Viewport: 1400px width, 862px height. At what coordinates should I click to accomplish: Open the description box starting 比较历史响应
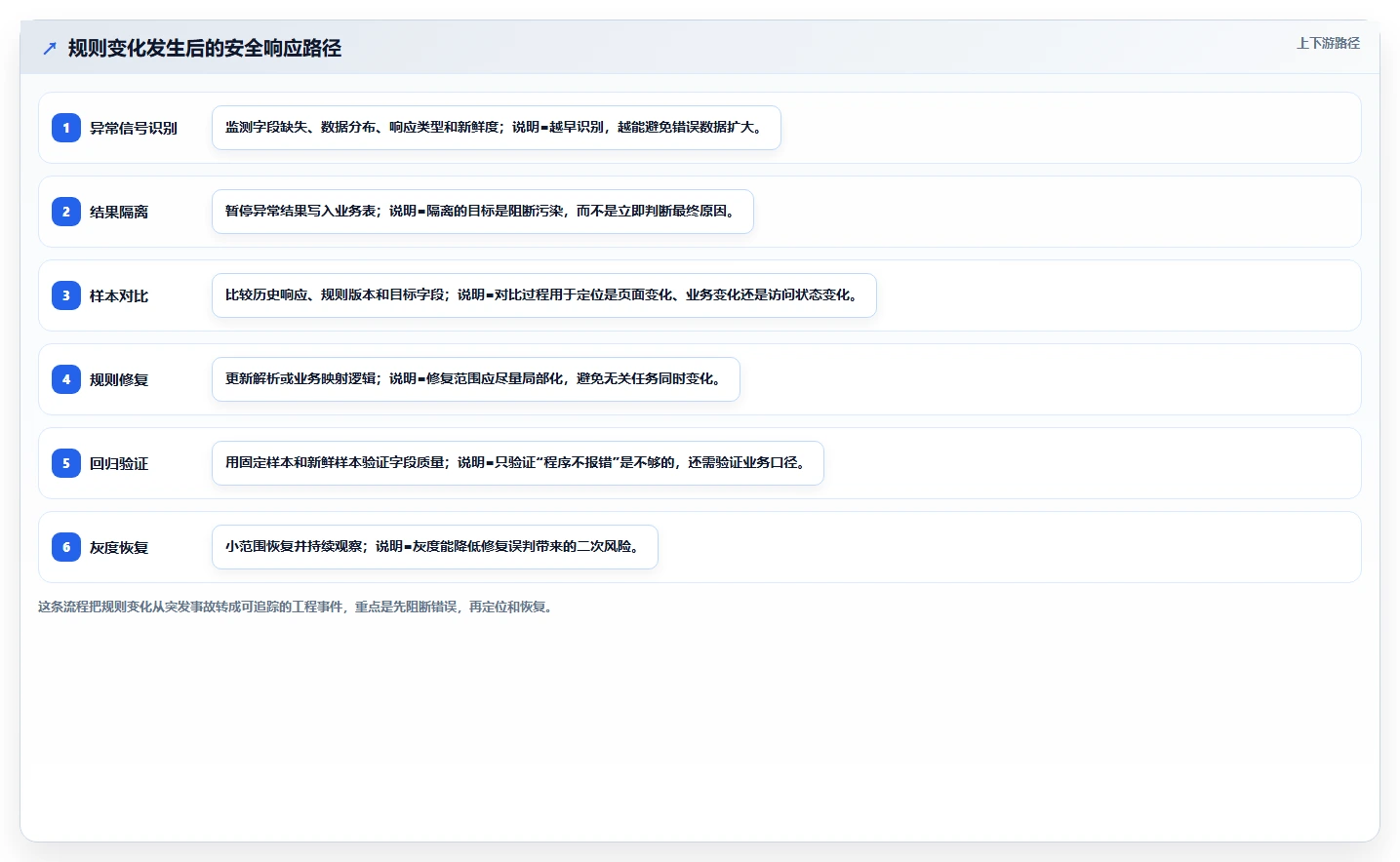544,295
